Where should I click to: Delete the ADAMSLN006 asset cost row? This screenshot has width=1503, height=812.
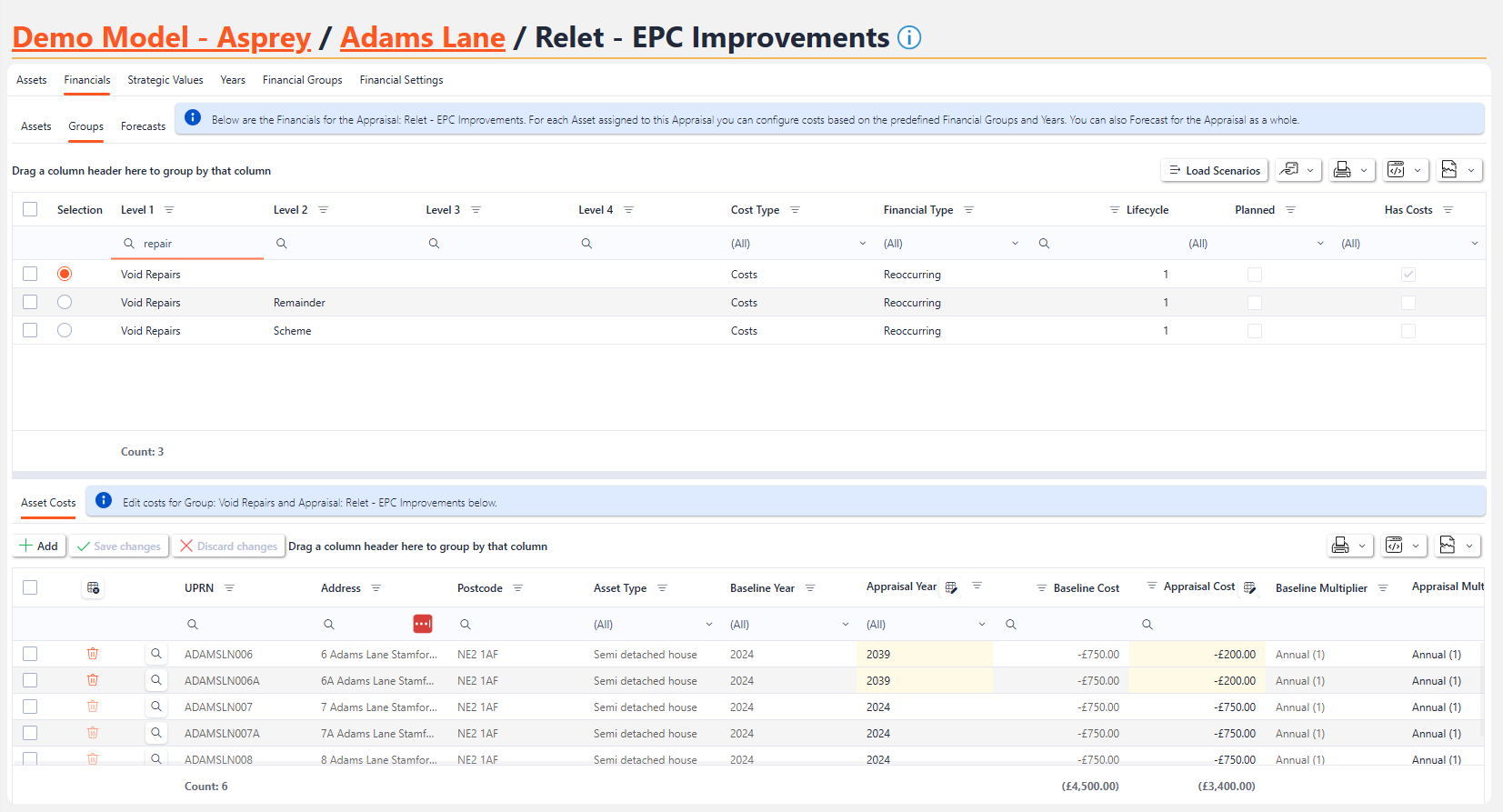click(93, 654)
